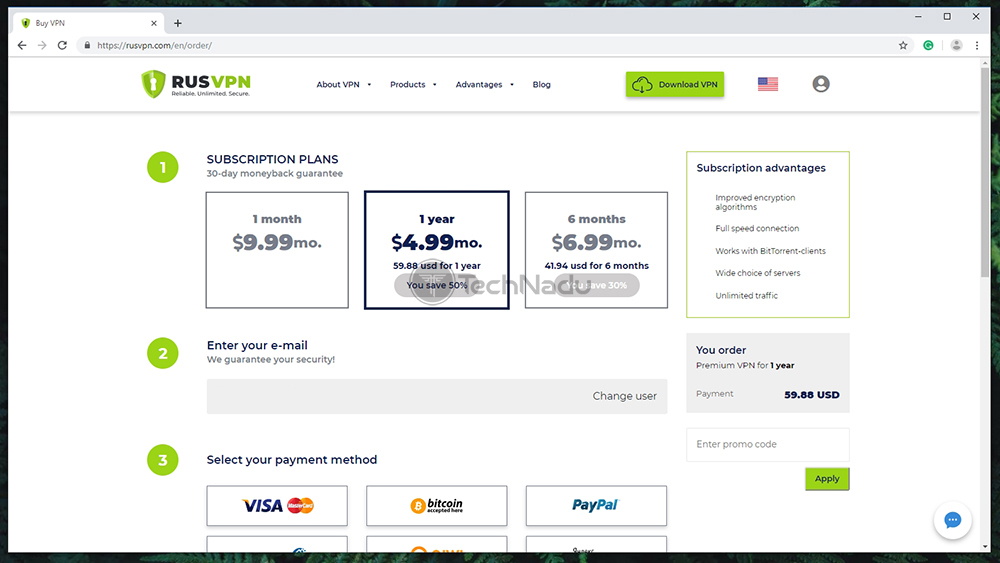Image resolution: width=1000 pixels, height=563 pixels.
Task: Select the 6 months plan
Action: [x=596, y=250]
